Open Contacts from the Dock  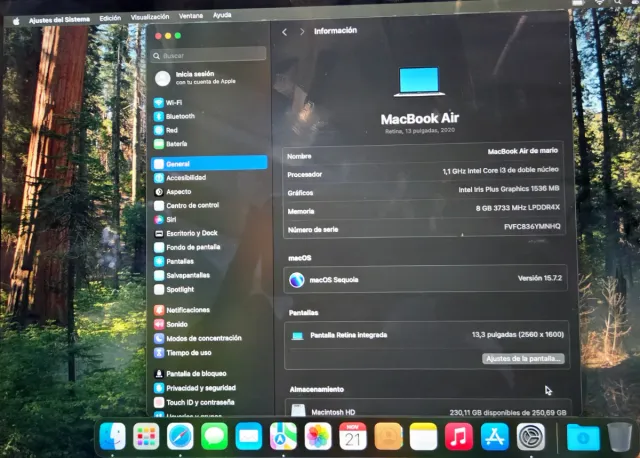pos(388,436)
